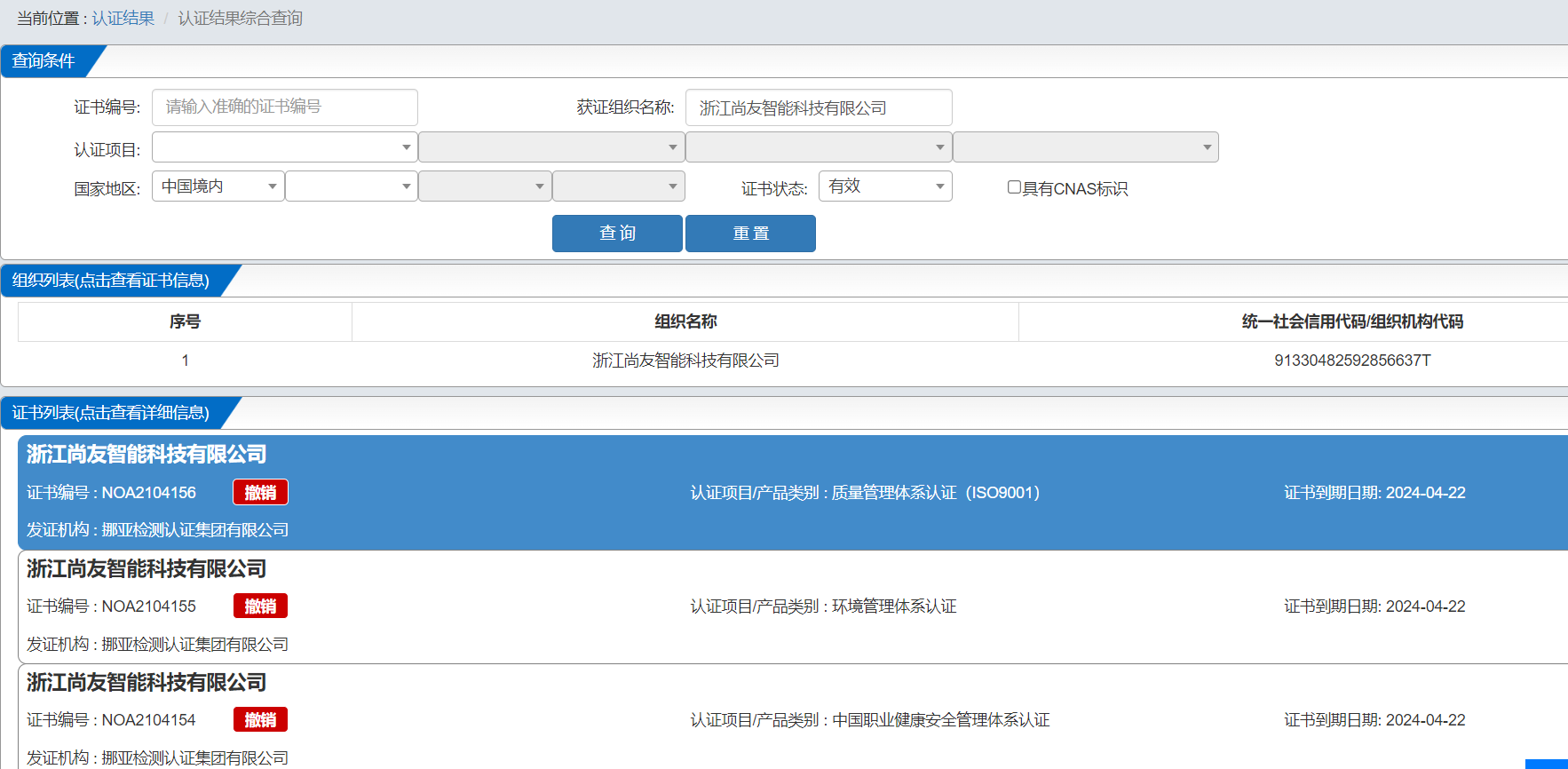The width and height of the screenshot is (1568, 769).
Task: Open the 证书状态 dropdown showing 有效
Action: click(885, 186)
